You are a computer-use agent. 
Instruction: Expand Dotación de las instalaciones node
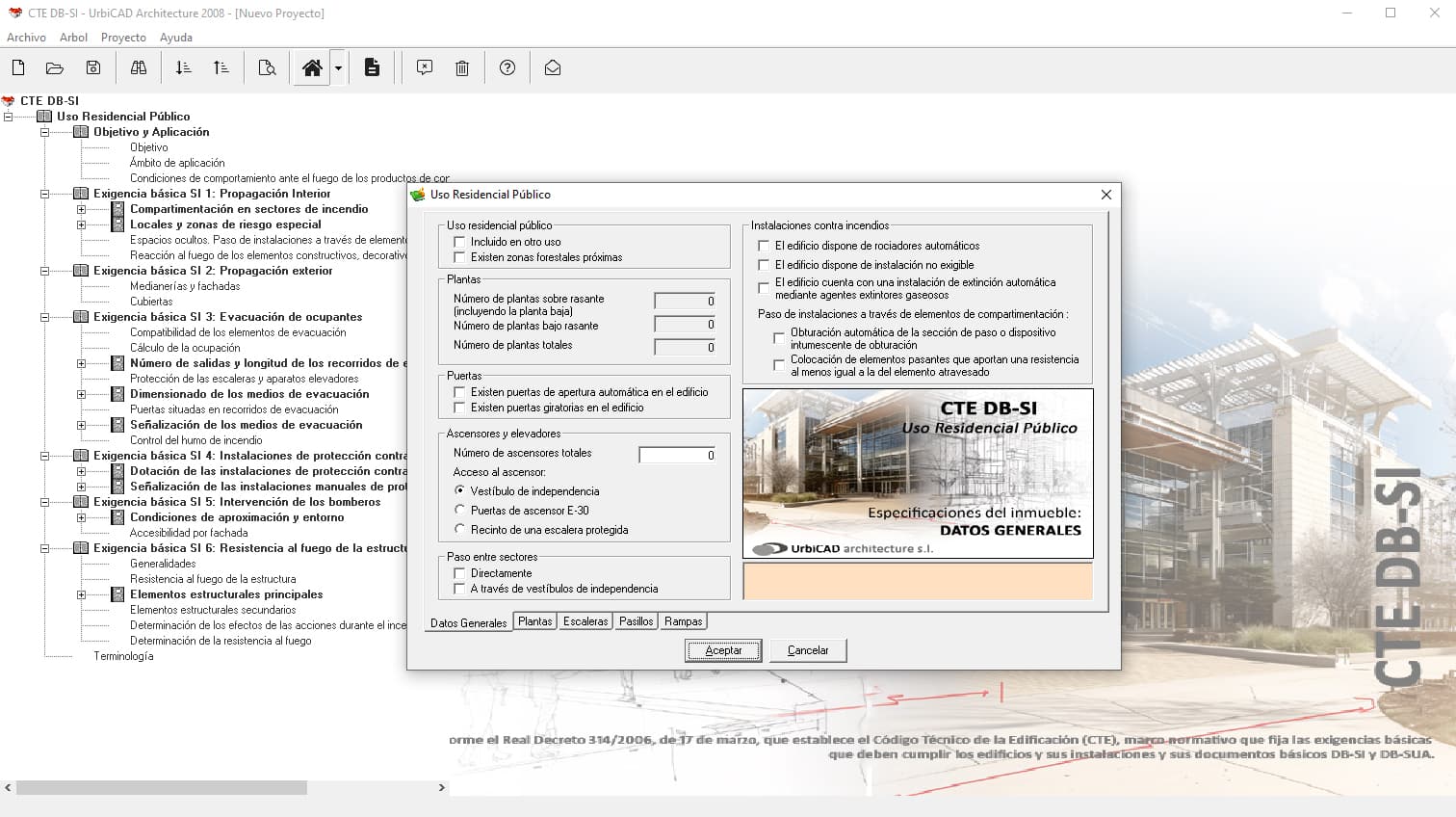81,471
